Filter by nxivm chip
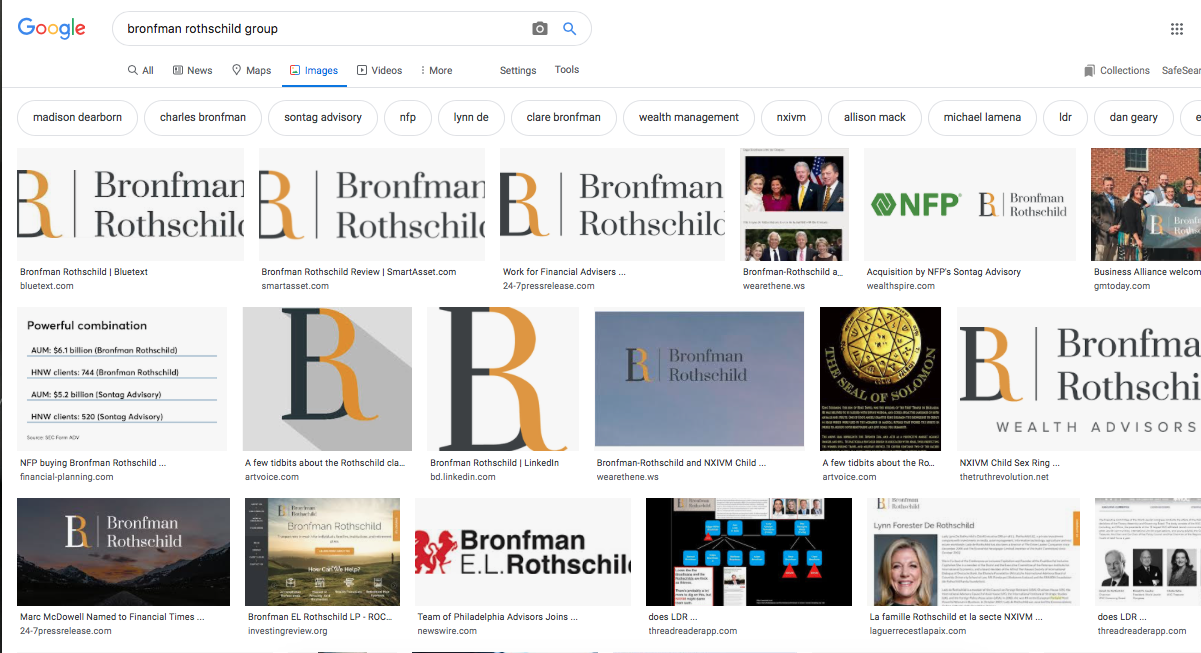Screen dimensions: 1201x653 [791, 117]
